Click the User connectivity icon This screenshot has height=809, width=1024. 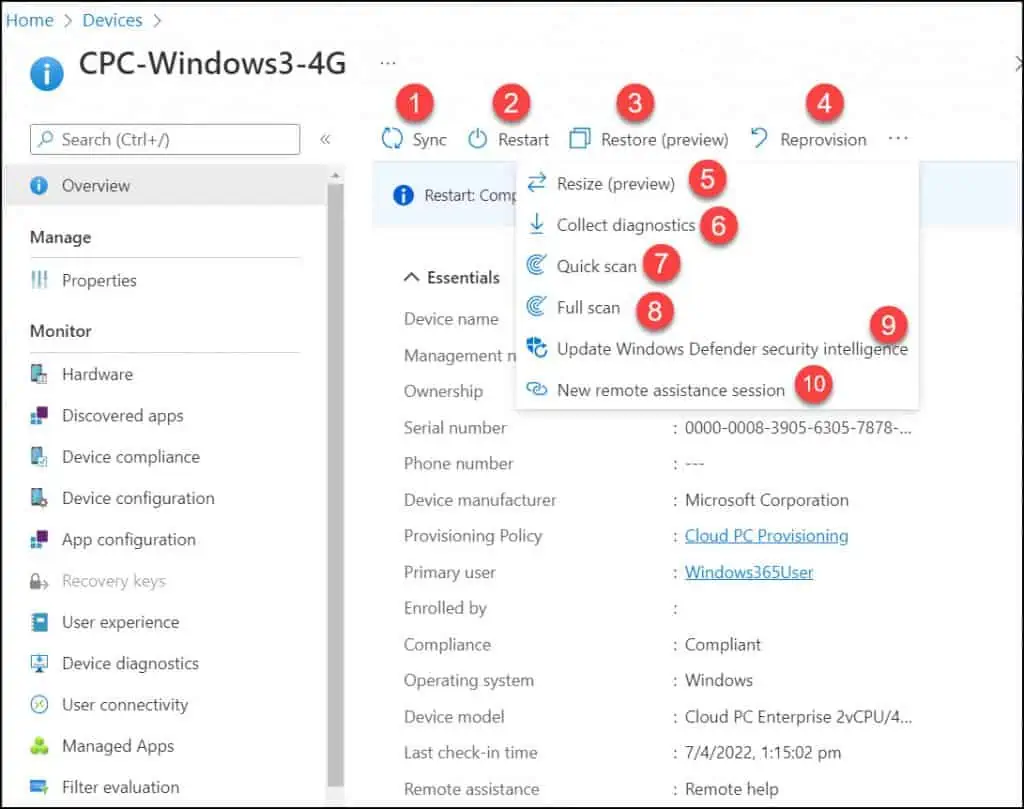click(x=39, y=705)
